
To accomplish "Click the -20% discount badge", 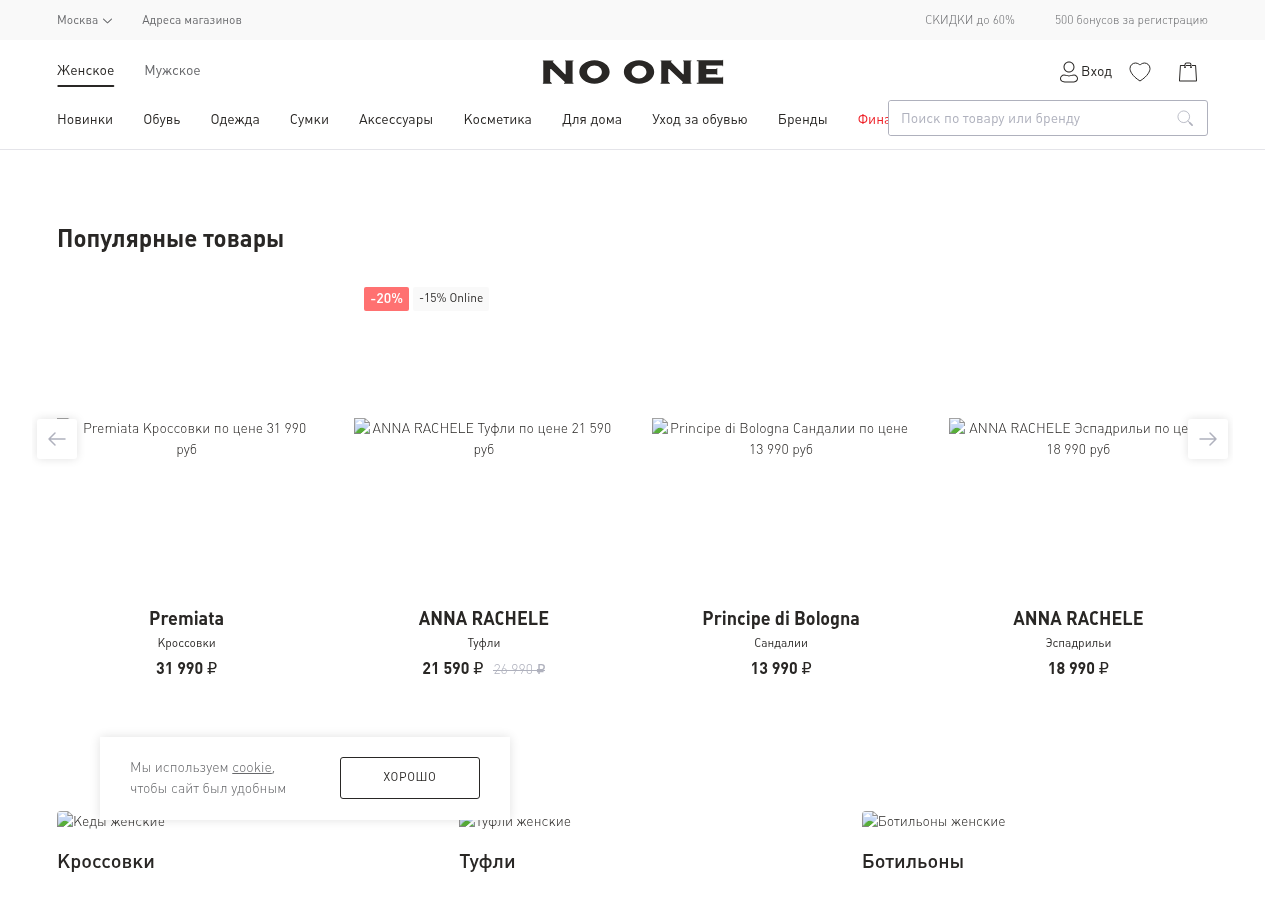I will coord(386,299).
